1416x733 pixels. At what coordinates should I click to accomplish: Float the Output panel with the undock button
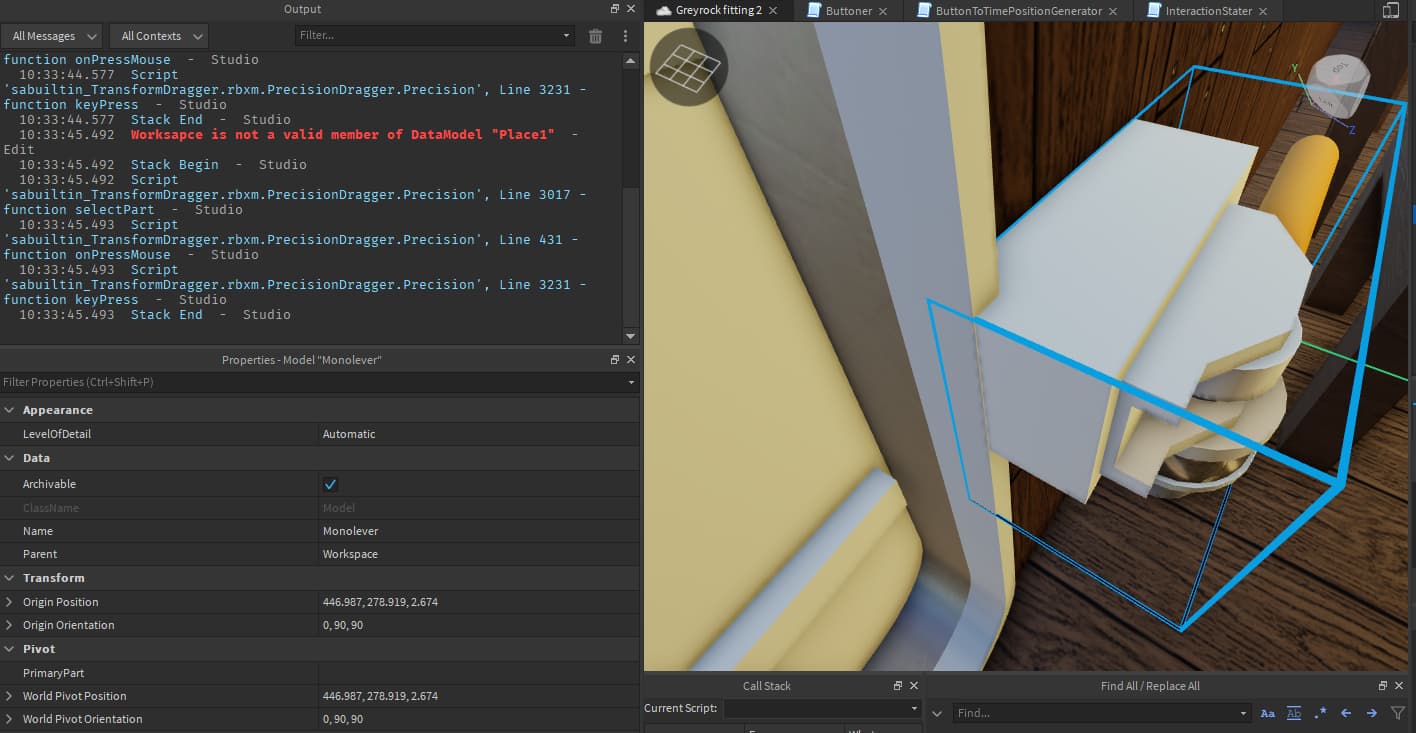point(614,9)
